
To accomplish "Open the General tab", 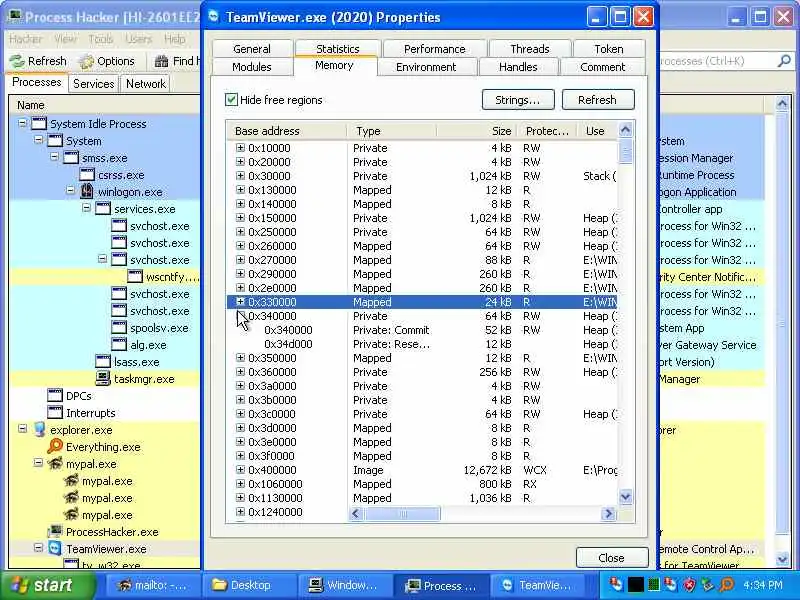I will tap(252, 49).
